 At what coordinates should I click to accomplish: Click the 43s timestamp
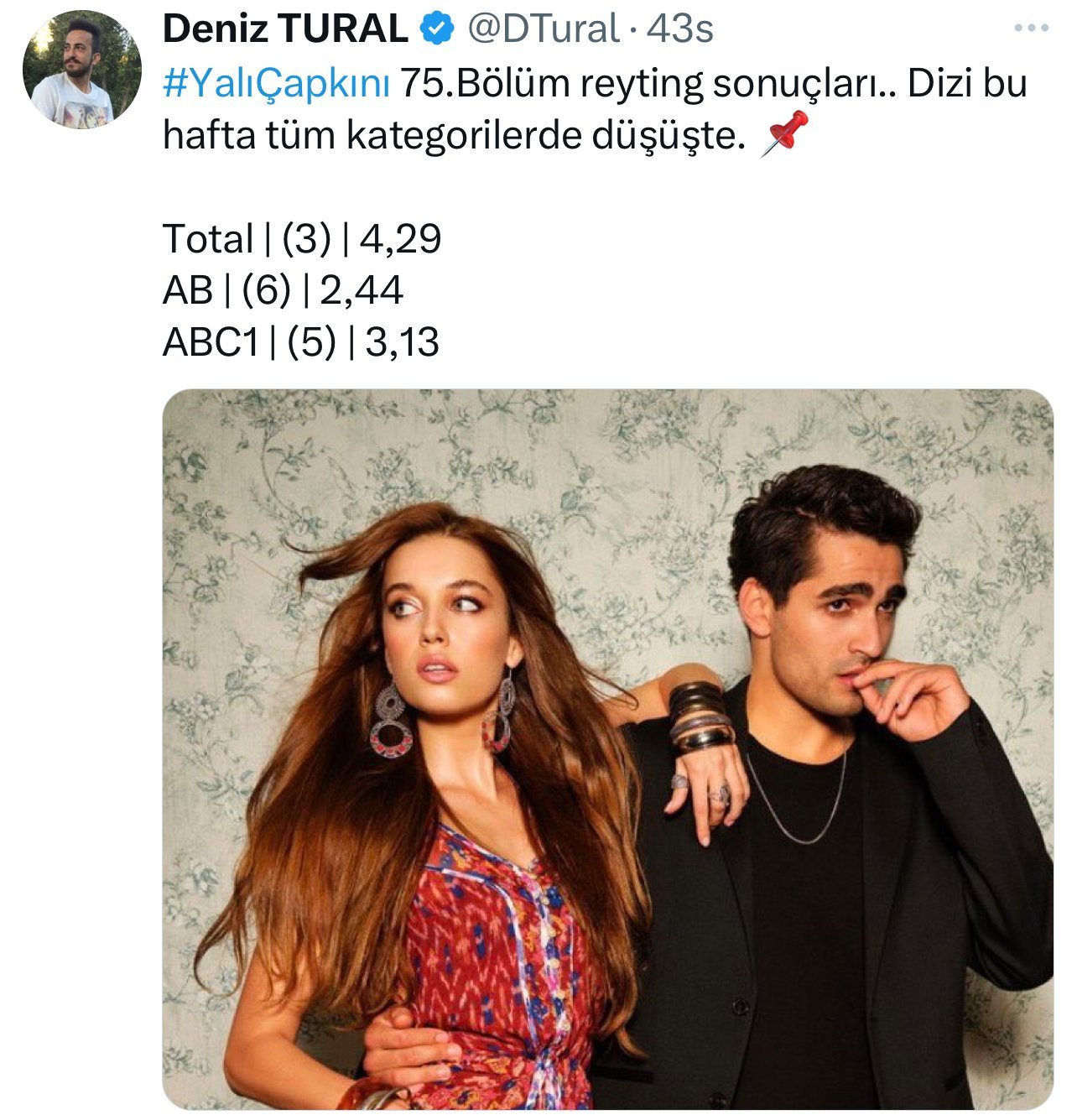pos(680,29)
